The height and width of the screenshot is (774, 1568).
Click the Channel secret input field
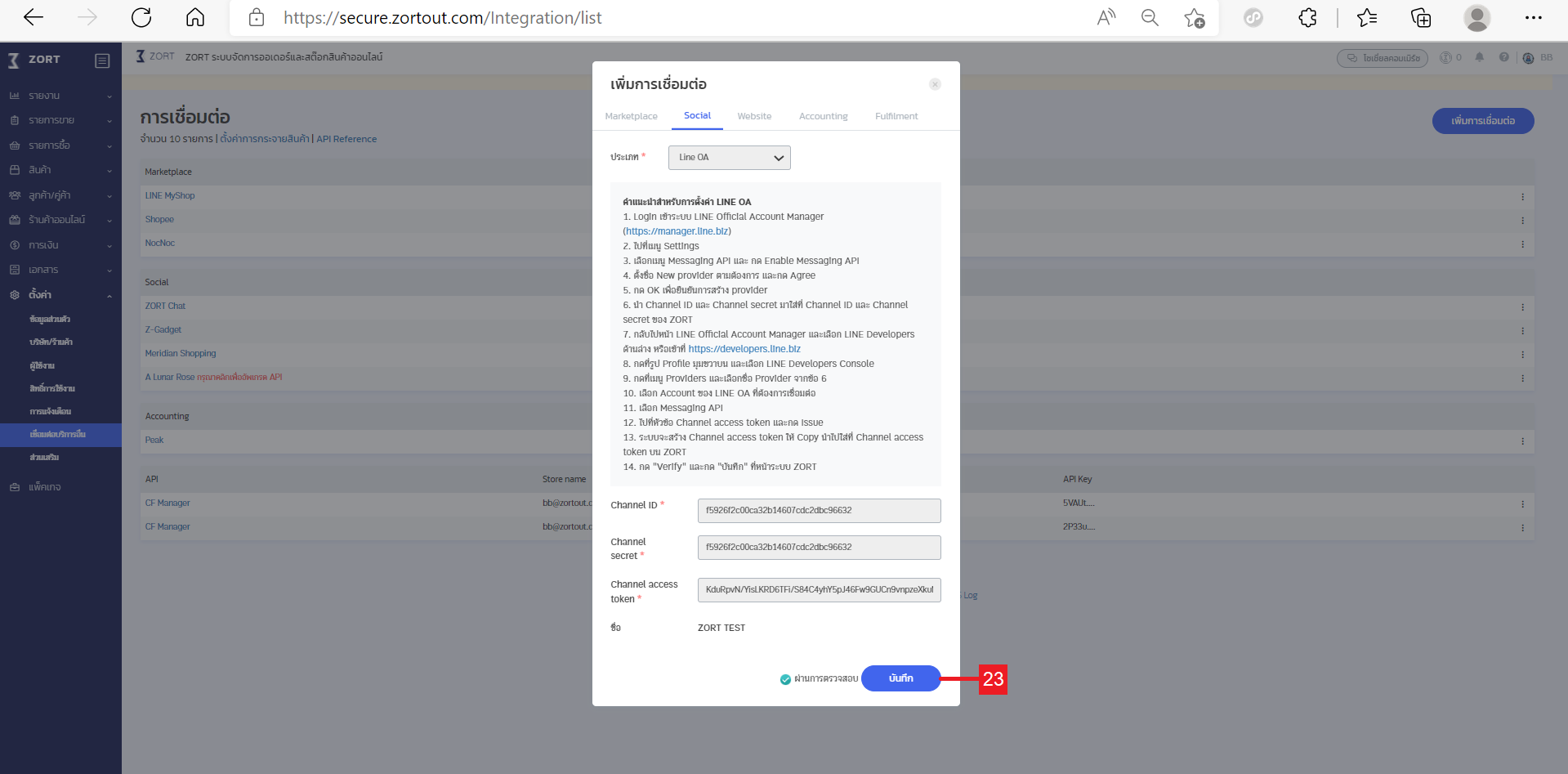point(819,548)
